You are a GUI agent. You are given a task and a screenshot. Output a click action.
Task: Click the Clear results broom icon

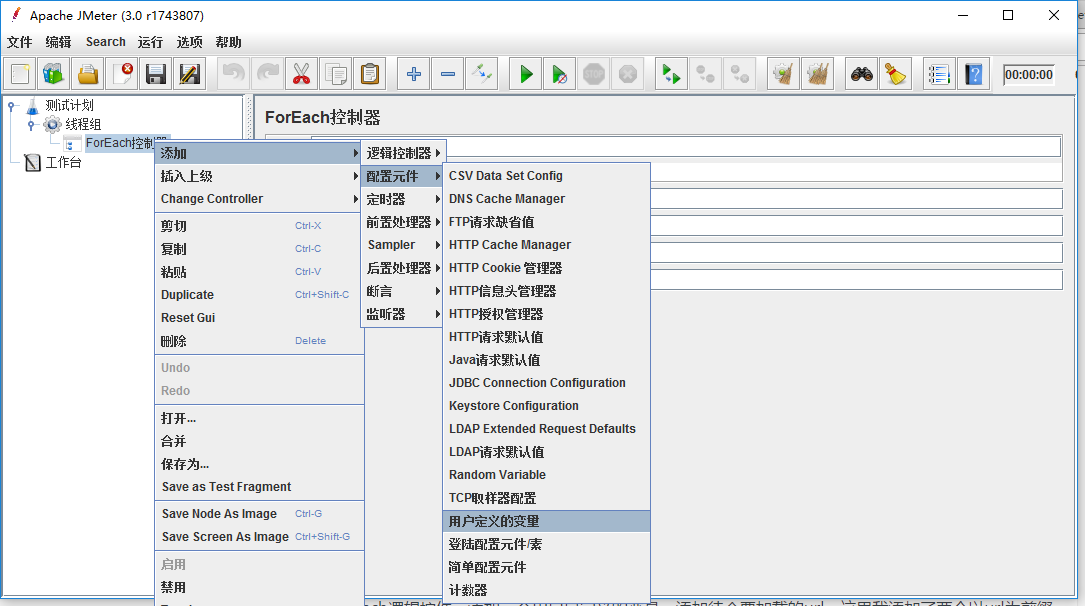click(x=783, y=74)
